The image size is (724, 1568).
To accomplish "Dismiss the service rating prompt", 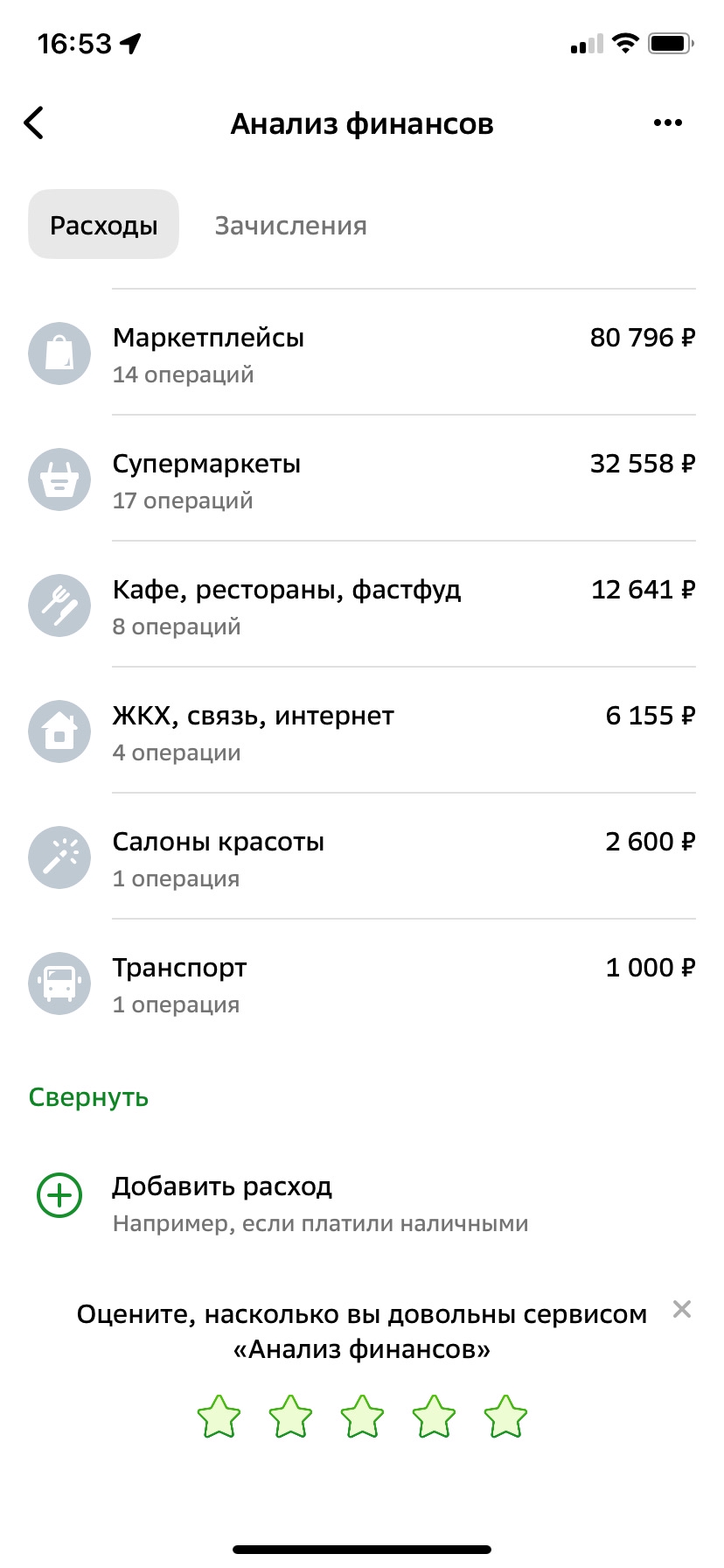I will 682,1309.
